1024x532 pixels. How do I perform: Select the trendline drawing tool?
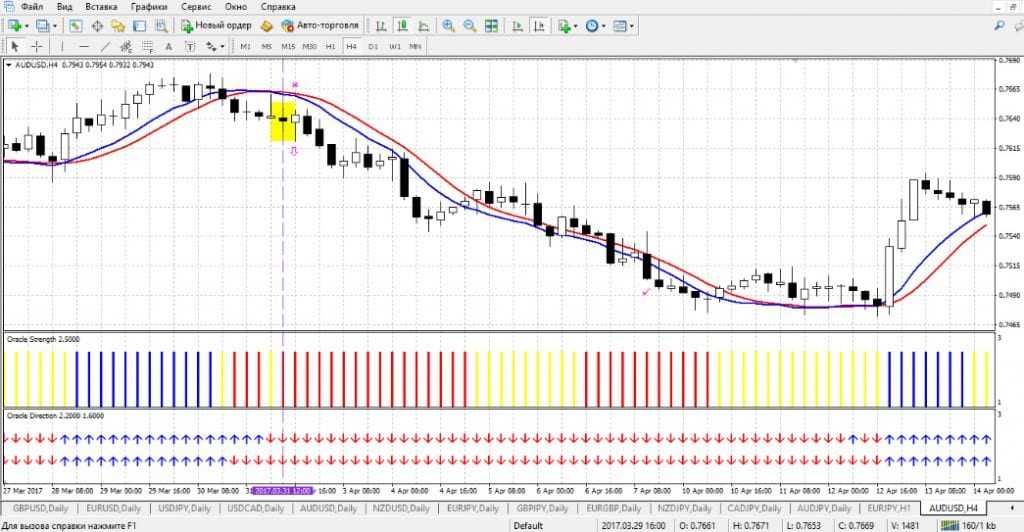[107, 46]
